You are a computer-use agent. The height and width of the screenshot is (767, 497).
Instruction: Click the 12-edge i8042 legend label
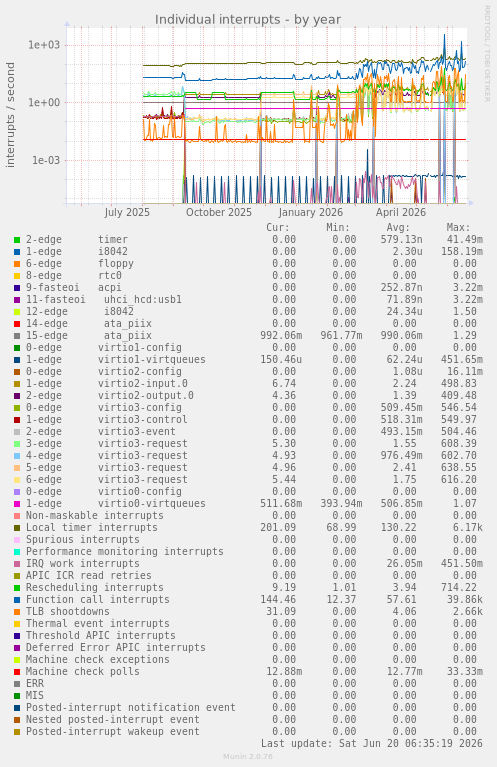coord(80,312)
